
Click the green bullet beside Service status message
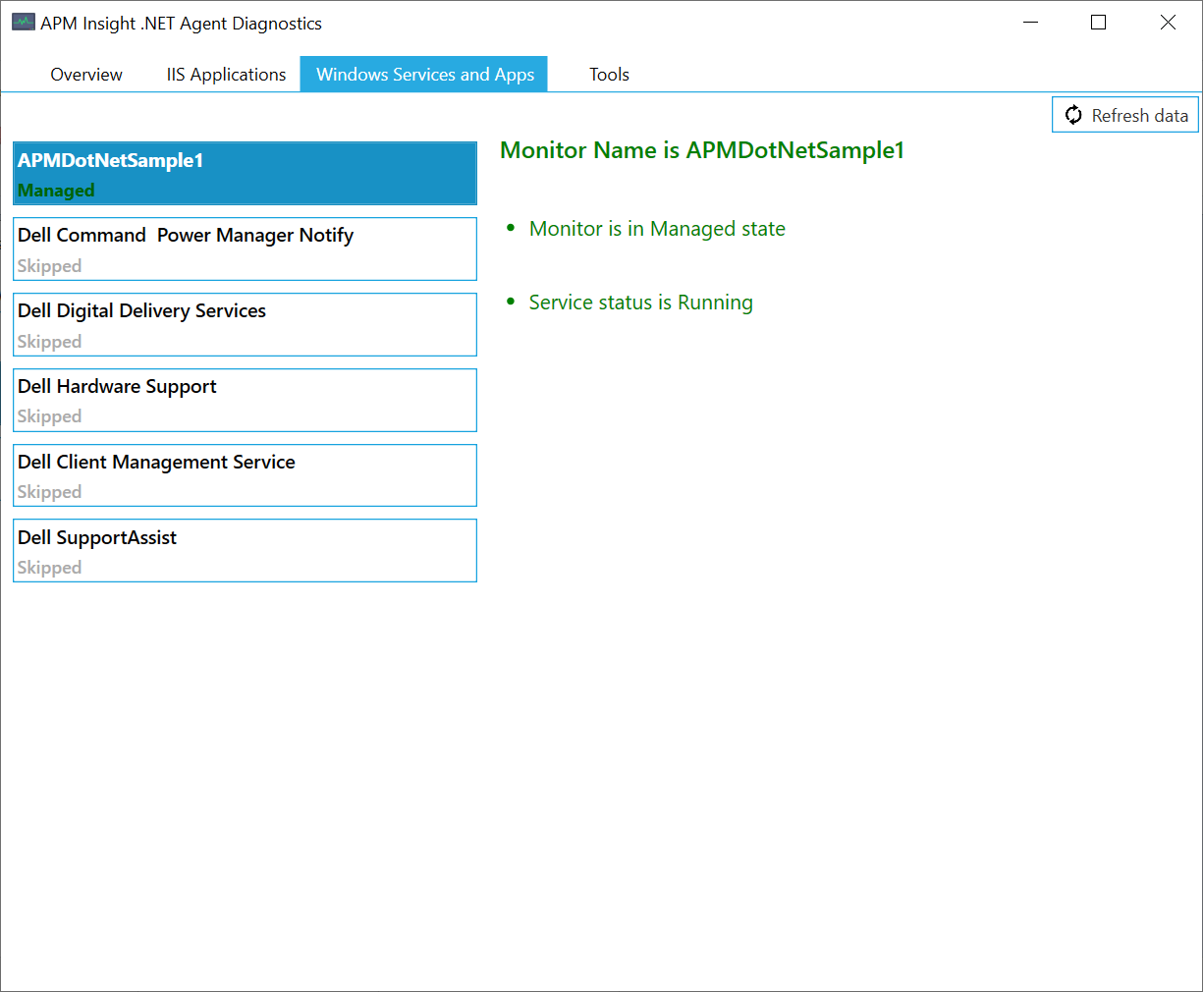tap(510, 302)
